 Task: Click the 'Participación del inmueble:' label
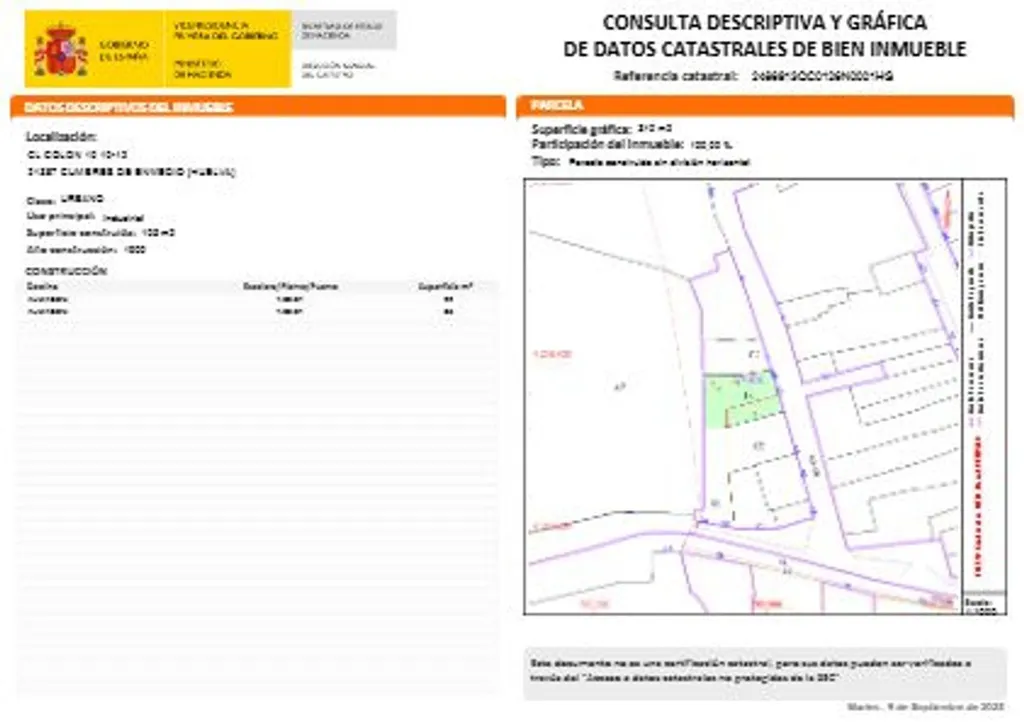coord(607,144)
